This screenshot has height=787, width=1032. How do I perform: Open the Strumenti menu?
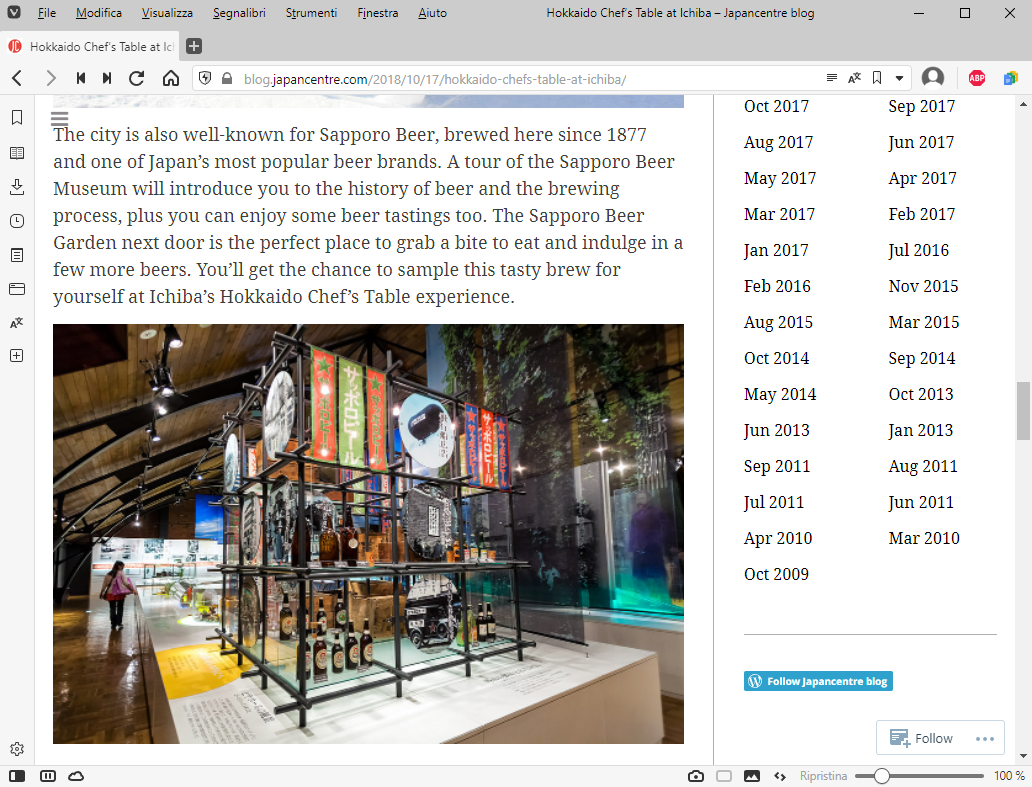[x=311, y=13]
